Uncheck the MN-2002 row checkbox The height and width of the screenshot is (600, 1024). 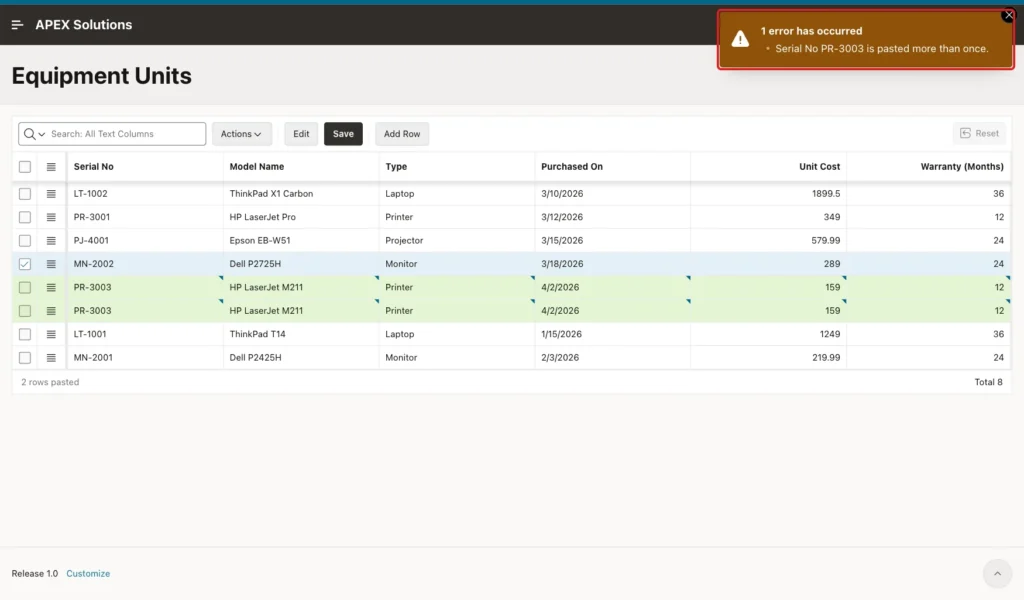pos(25,264)
